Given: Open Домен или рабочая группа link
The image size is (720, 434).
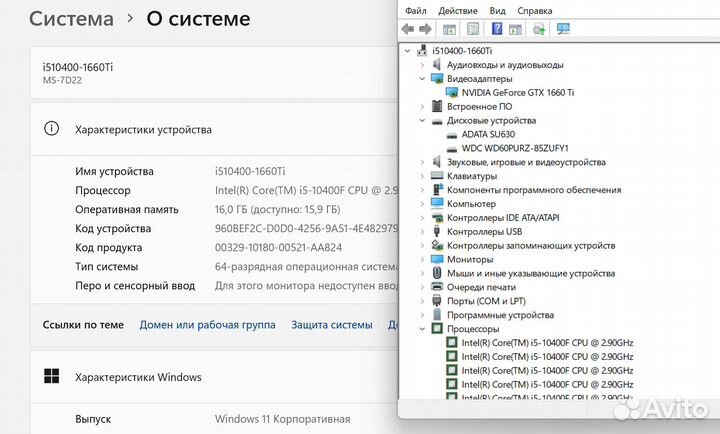Looking at the screenshot, I should (x=208, y=325).
